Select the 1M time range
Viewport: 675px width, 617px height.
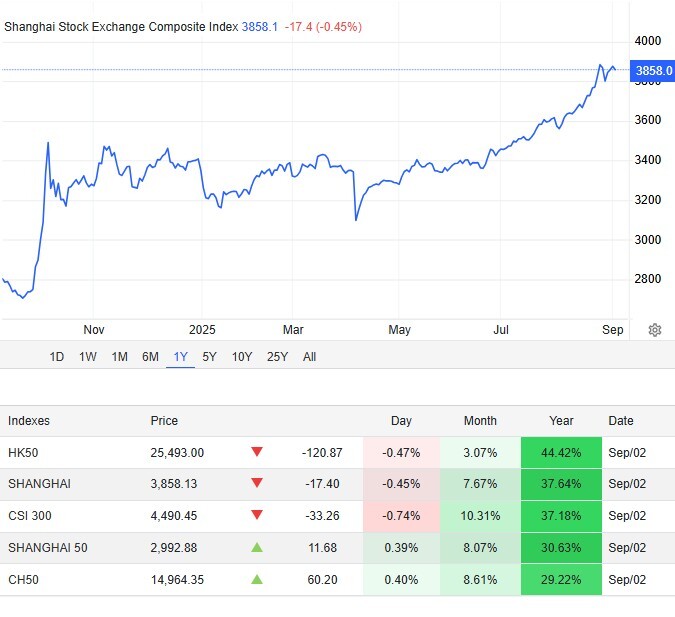coord(120,357)
